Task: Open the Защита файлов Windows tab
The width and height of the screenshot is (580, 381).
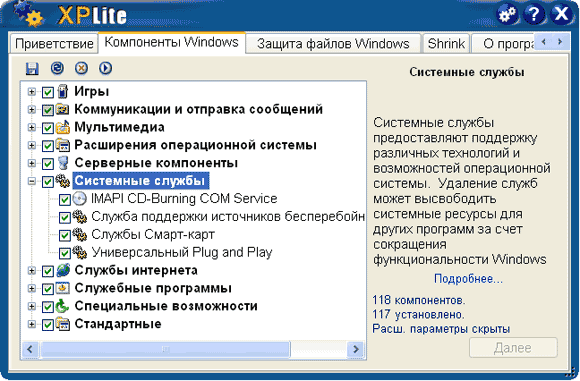Action: [x=333, y=44]
